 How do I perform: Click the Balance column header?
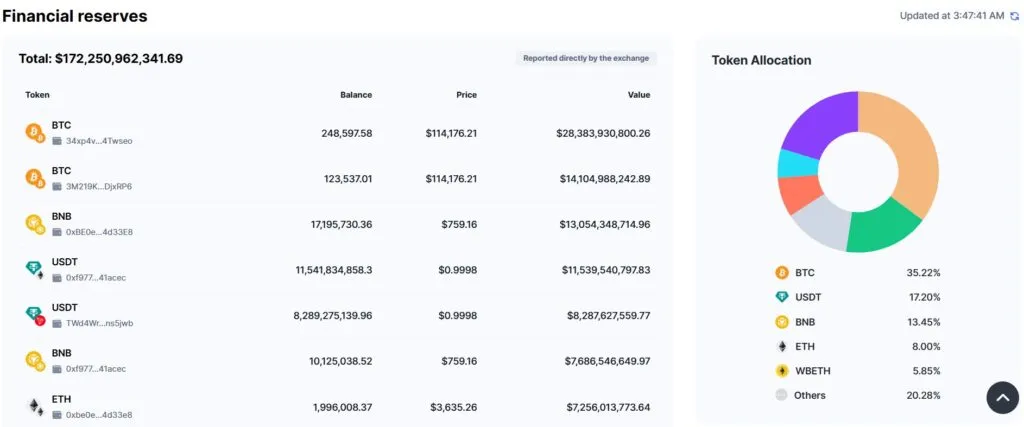click(x=355, y=95)
